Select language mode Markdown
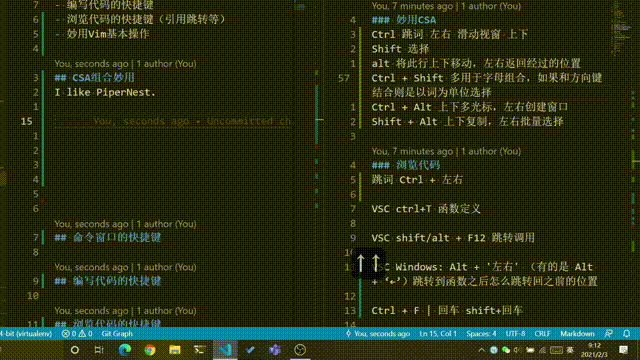Screen dimensions: 640x360 pyautogui.click(x=577, y=333)
